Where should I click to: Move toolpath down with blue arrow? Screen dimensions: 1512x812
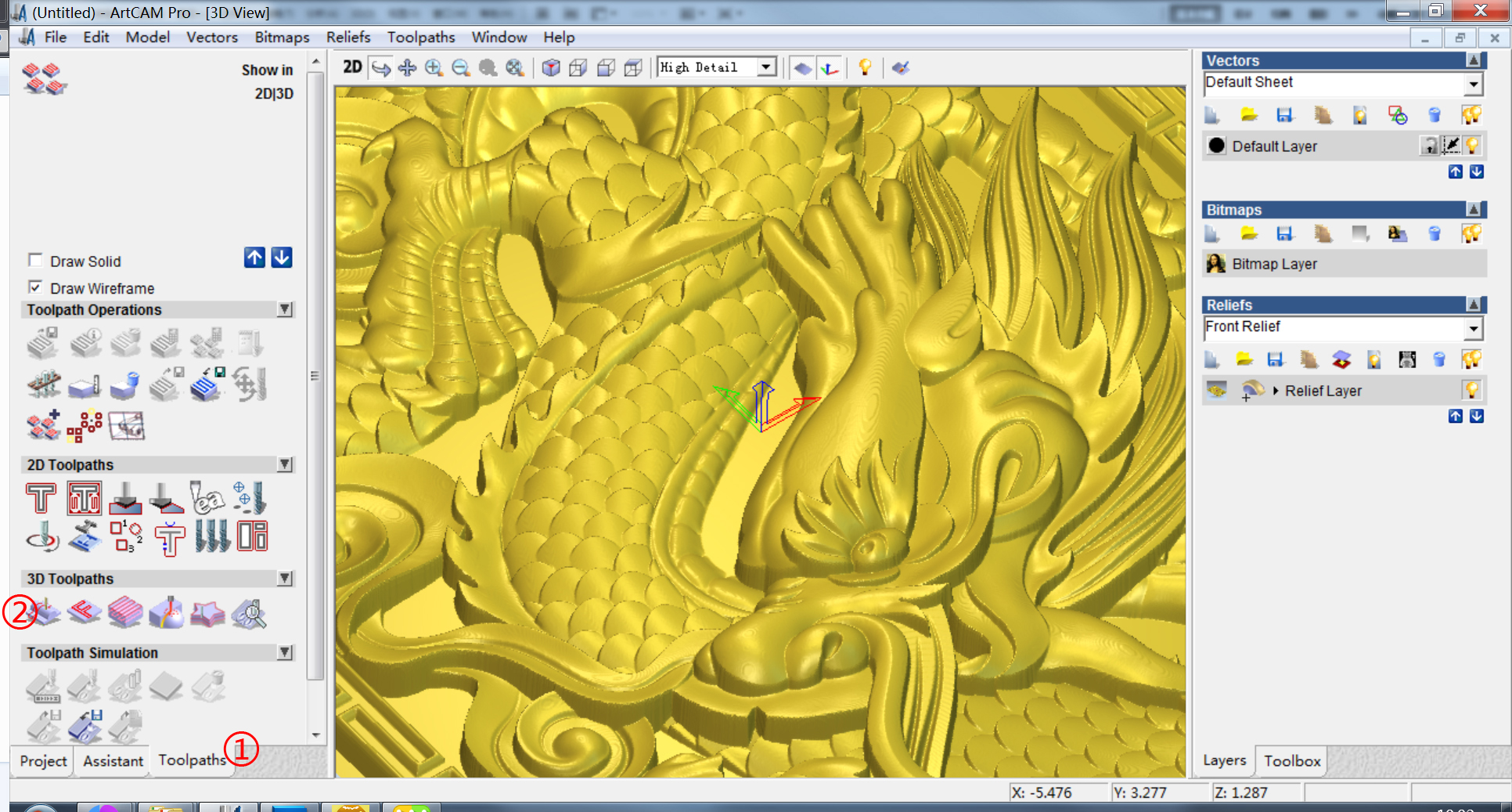[282, 258]
